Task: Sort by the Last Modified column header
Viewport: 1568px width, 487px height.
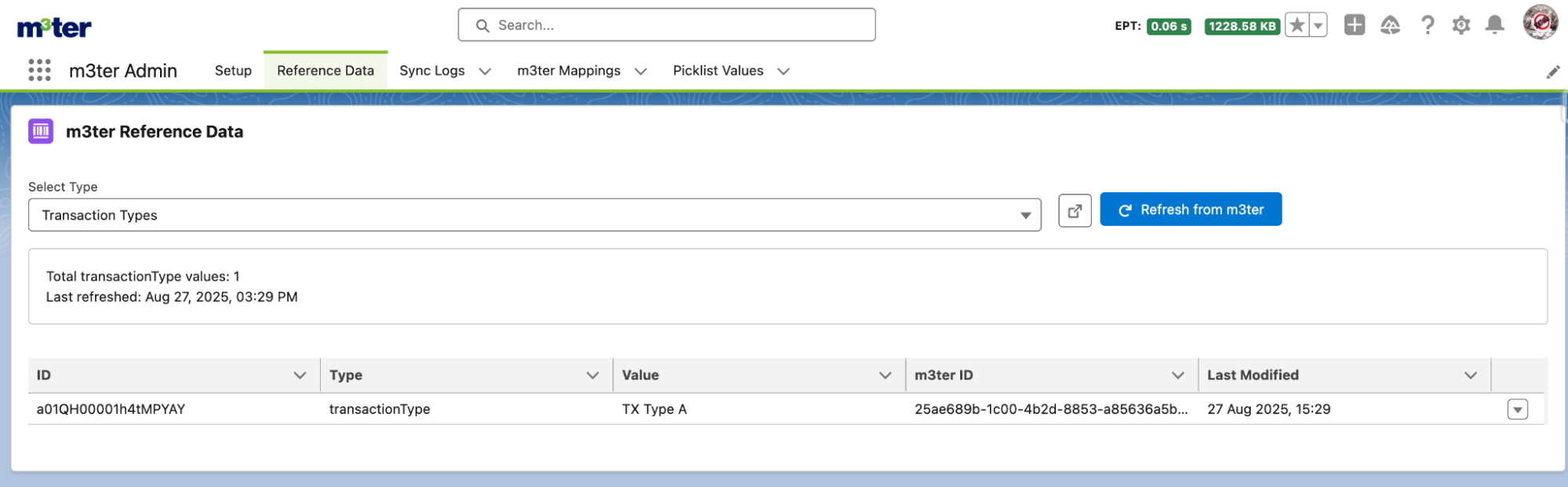Action: 1253,375
